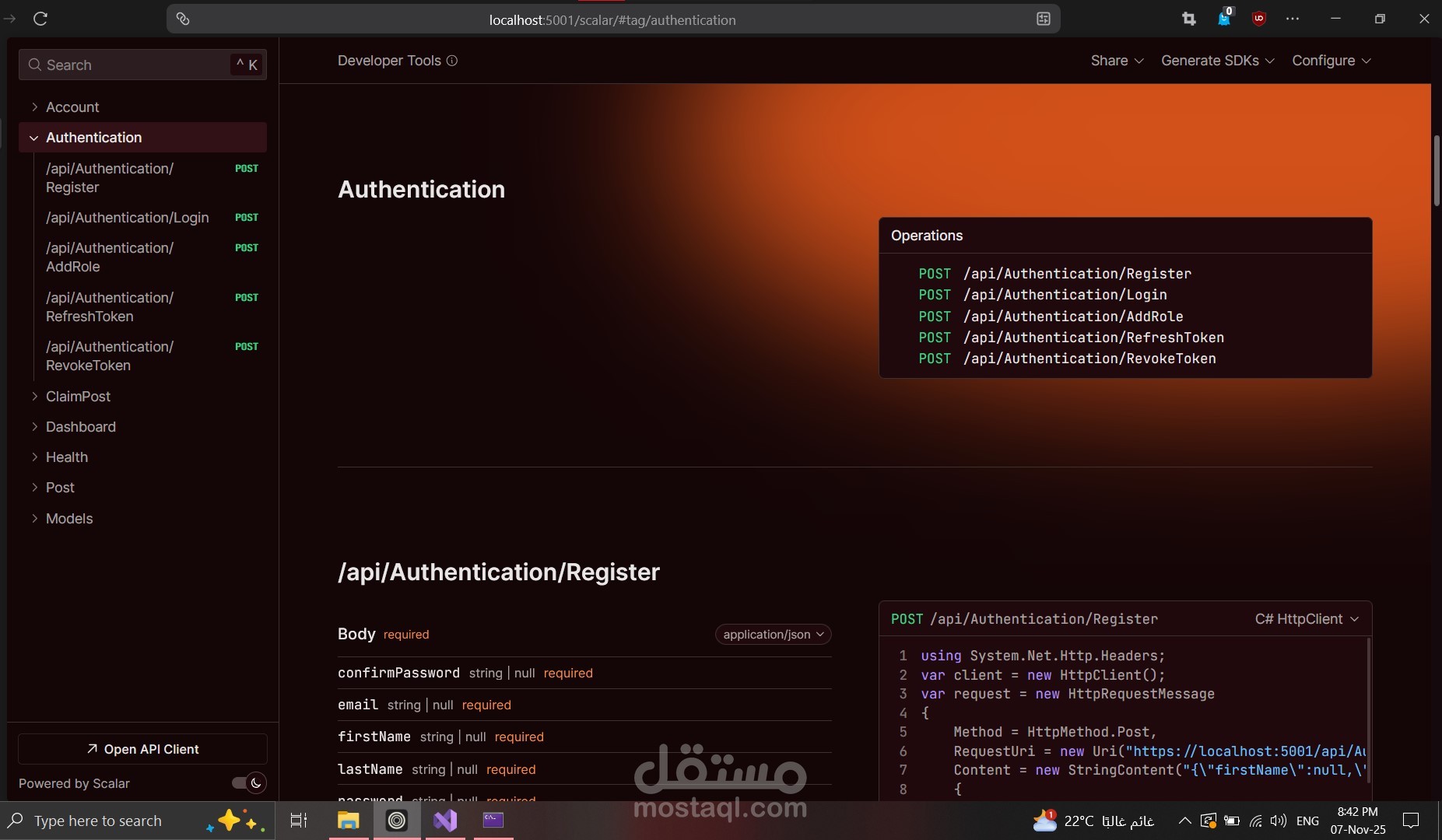Open Visual Studio from the taskbar

pyautogui.click(x=445, y=821)
